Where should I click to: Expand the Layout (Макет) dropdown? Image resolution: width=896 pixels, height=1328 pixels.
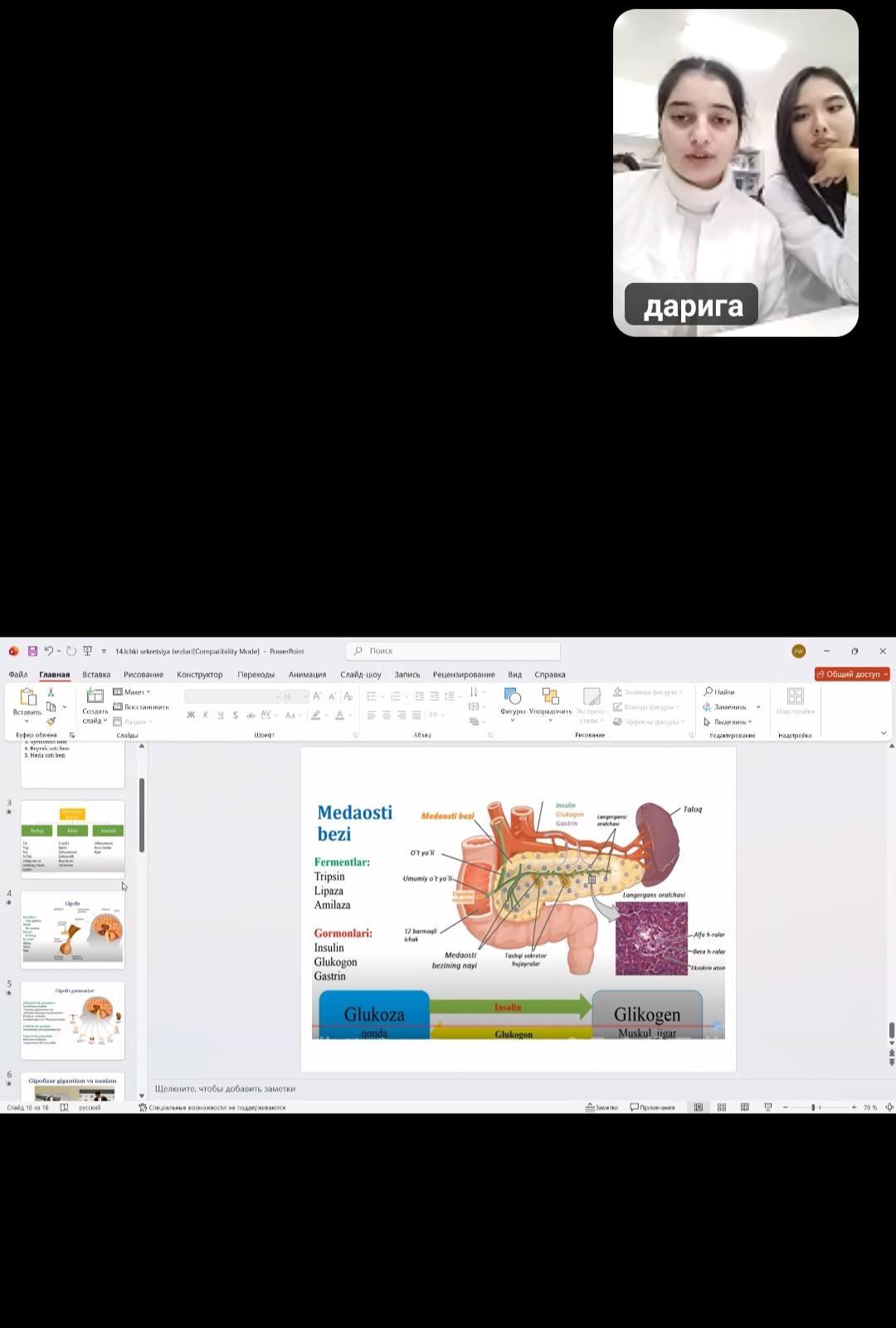(133, 692)
